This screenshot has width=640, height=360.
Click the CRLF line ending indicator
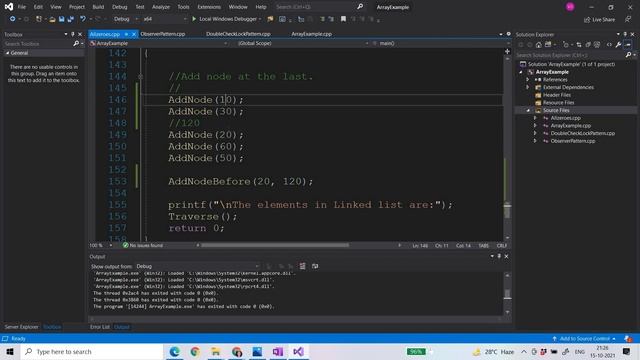coord(502,245)
